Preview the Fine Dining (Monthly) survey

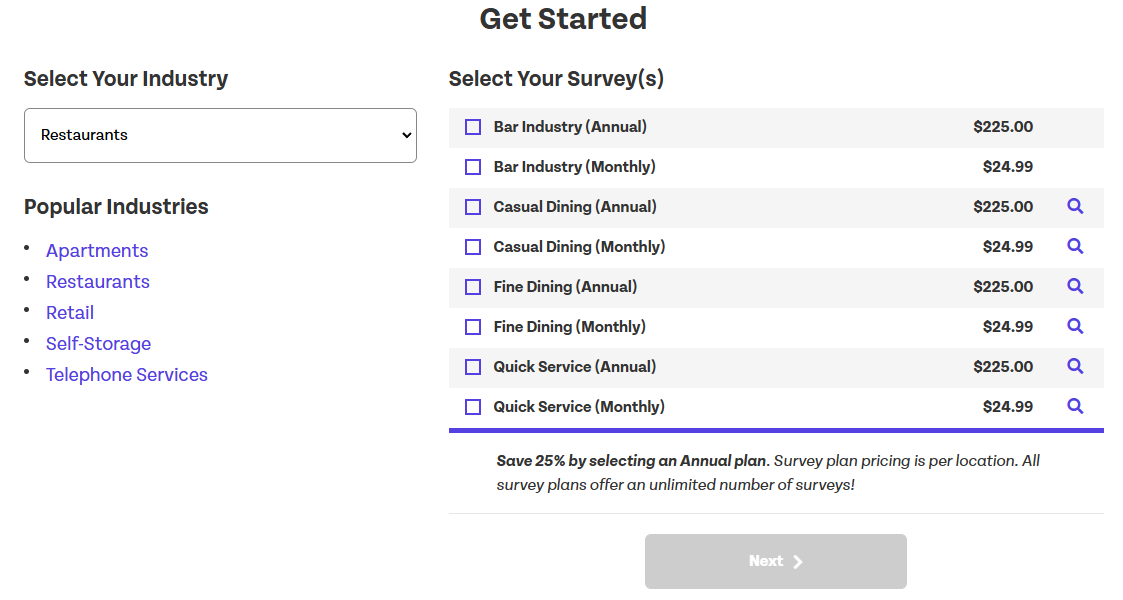tap(1075, 326)
